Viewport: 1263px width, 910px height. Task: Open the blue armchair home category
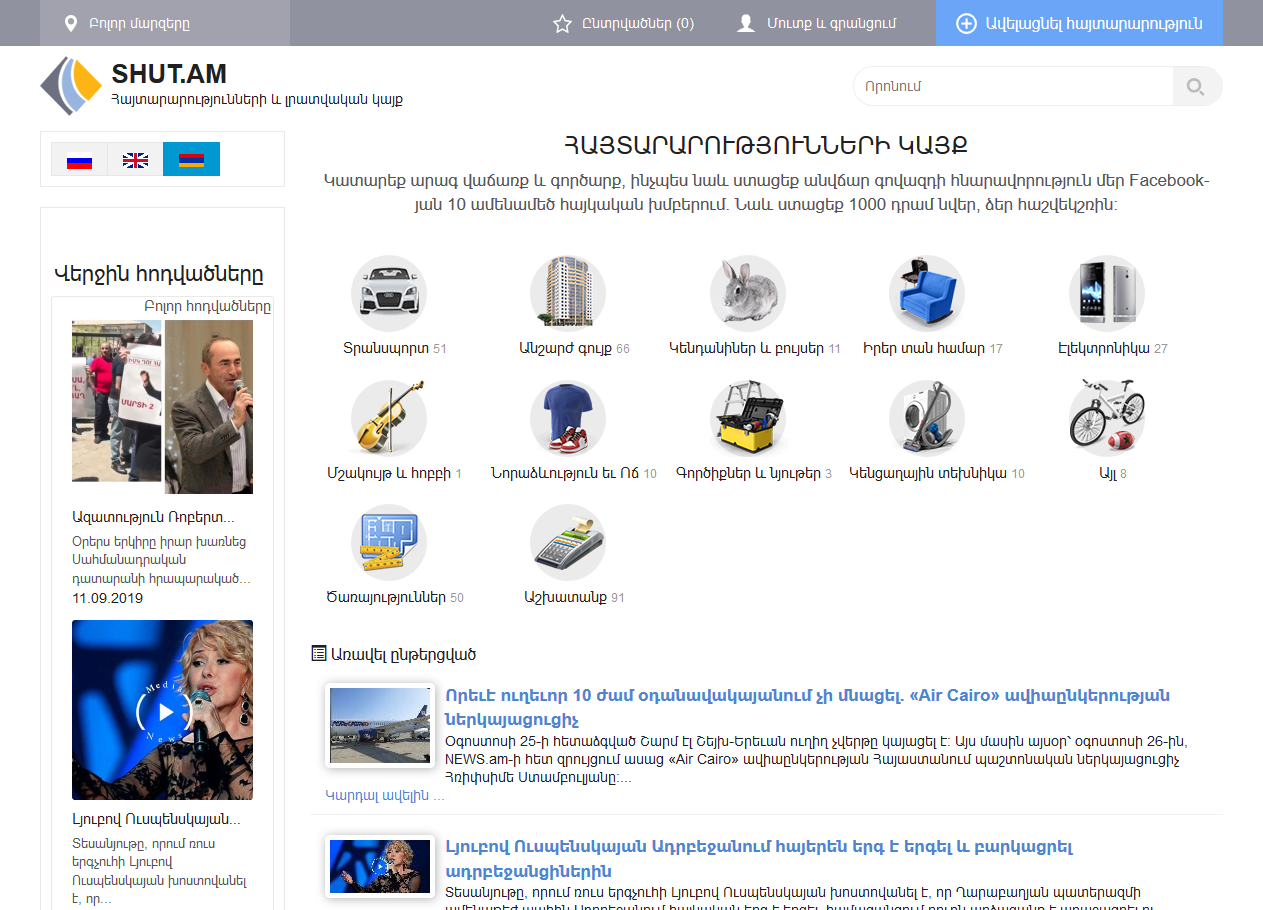coord(926,293)
